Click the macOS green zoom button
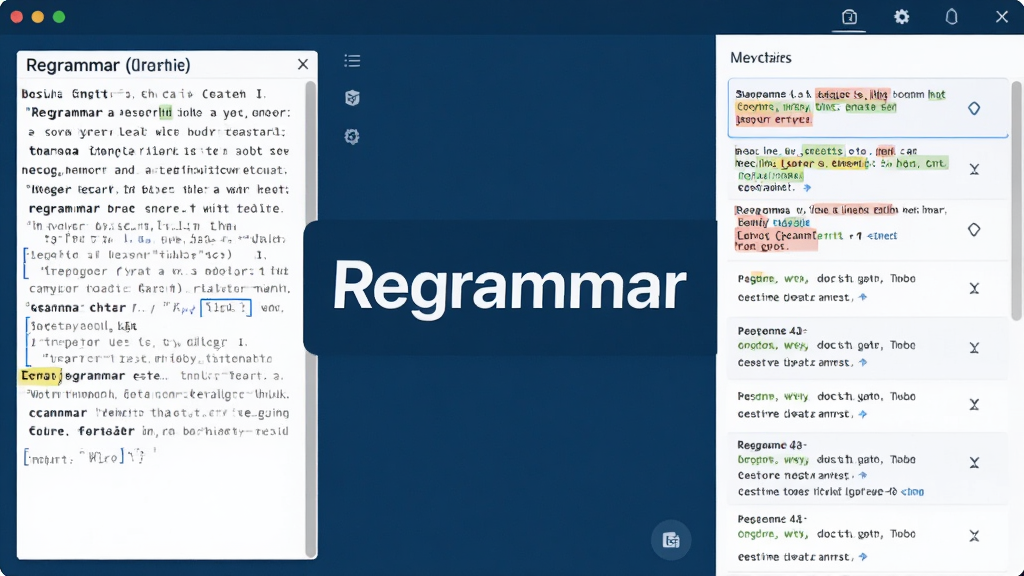 pyautogui.click(x=59, y=17)
